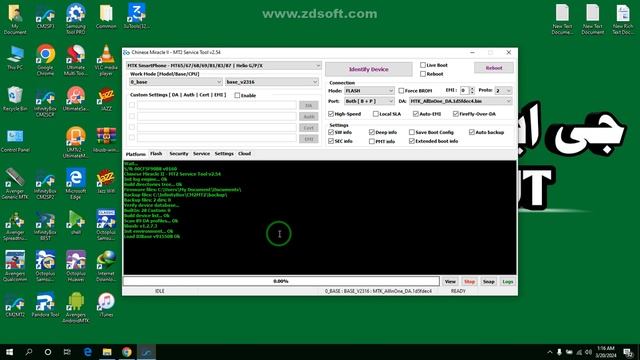Launch Avengers Qualcomm shortcut
The image size is (640, 360).
click(15, 266)
